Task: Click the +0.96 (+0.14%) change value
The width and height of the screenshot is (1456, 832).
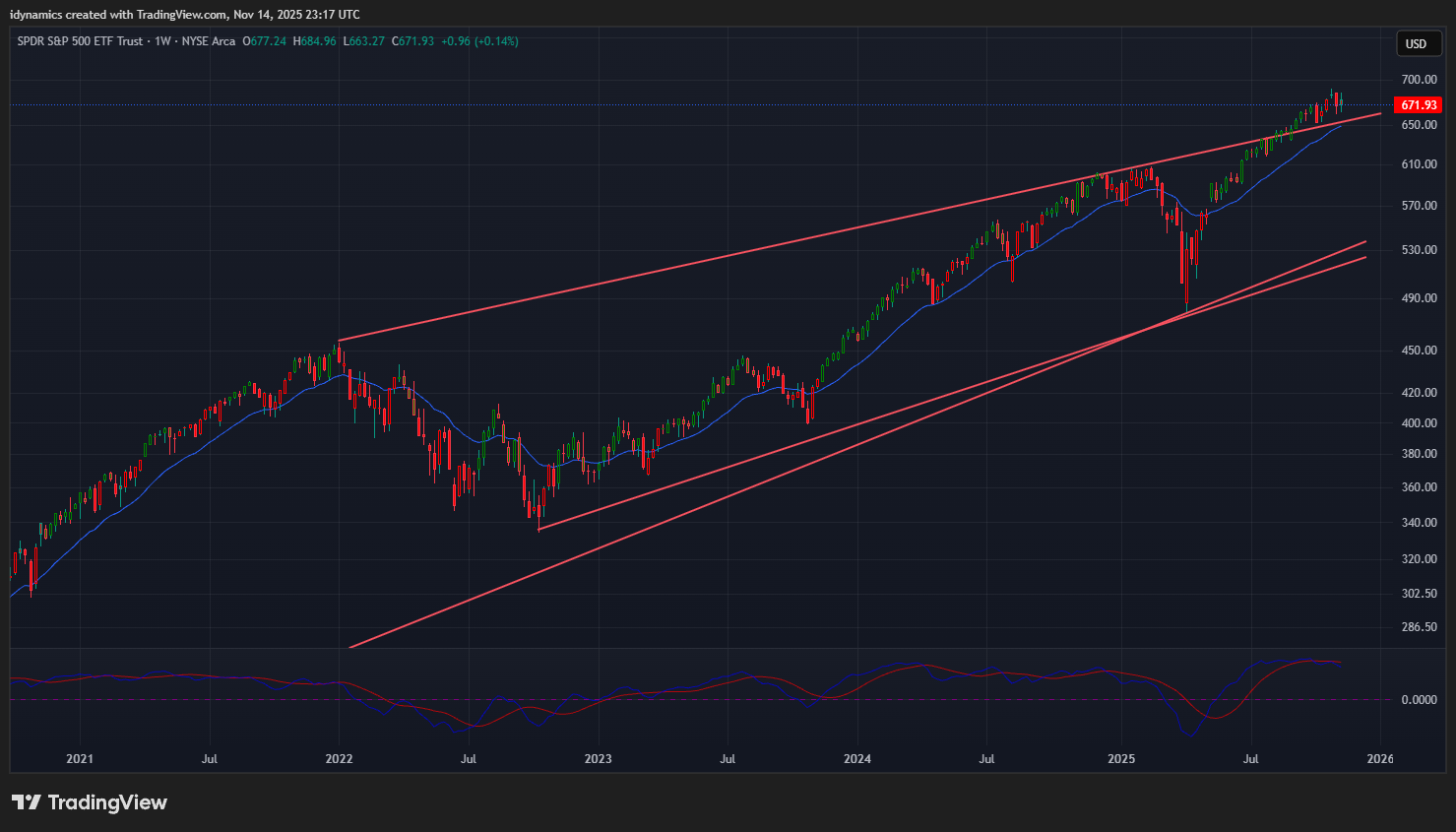Action: [479, 41]
